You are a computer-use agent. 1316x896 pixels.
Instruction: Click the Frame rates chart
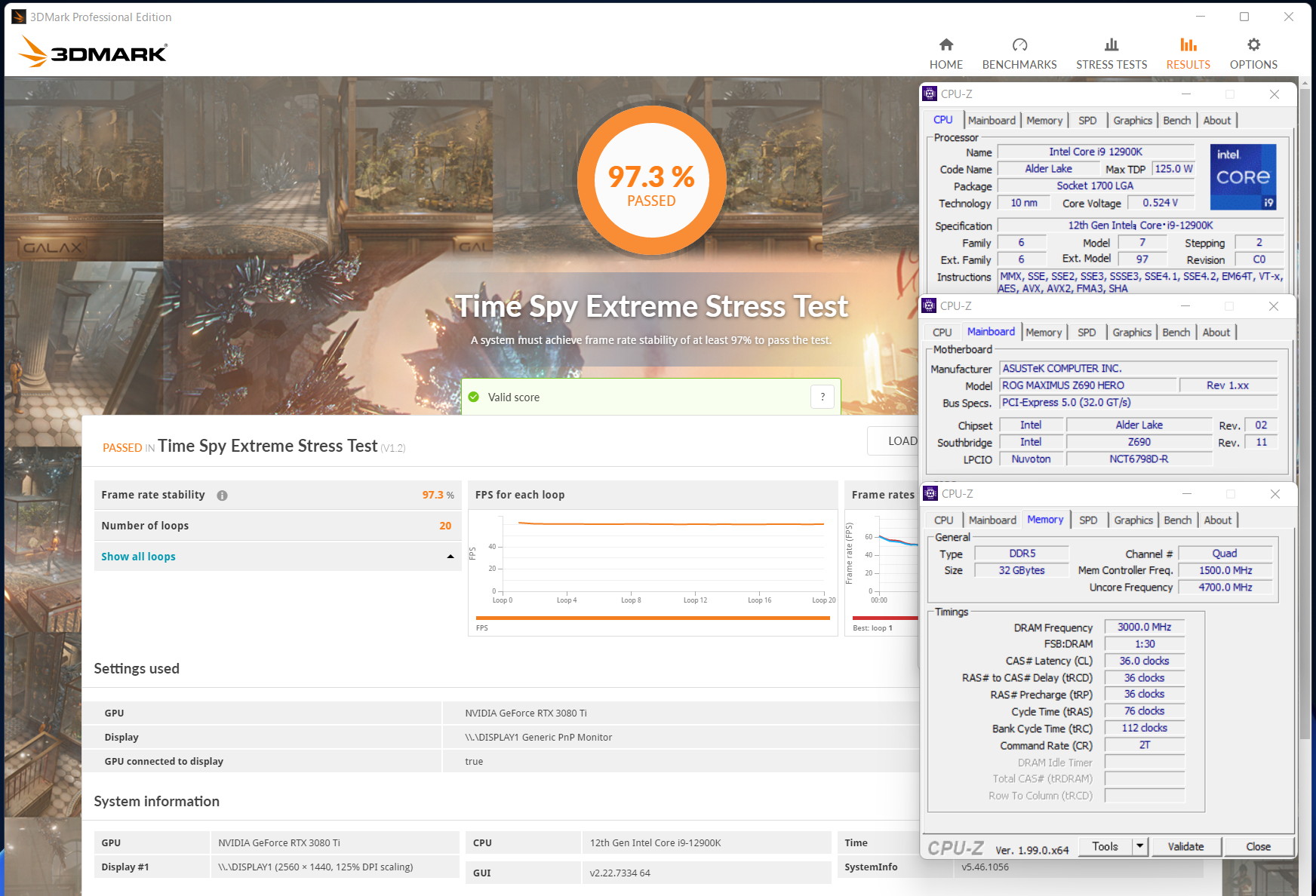881,572
